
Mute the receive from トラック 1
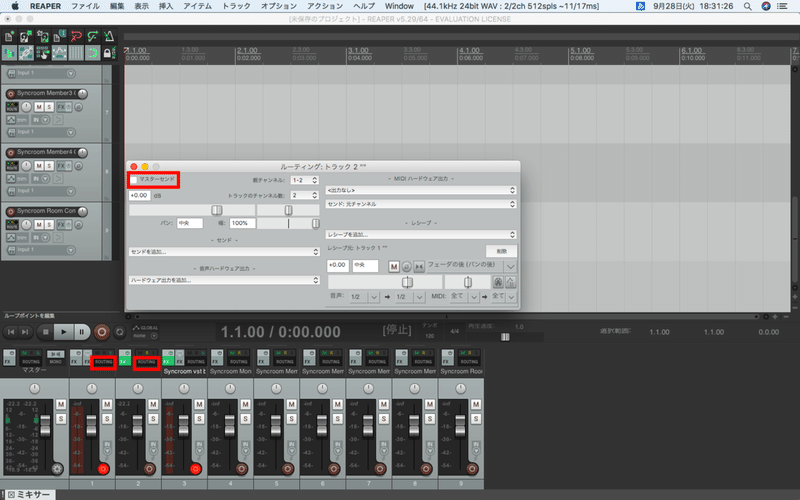coord(394,266)
